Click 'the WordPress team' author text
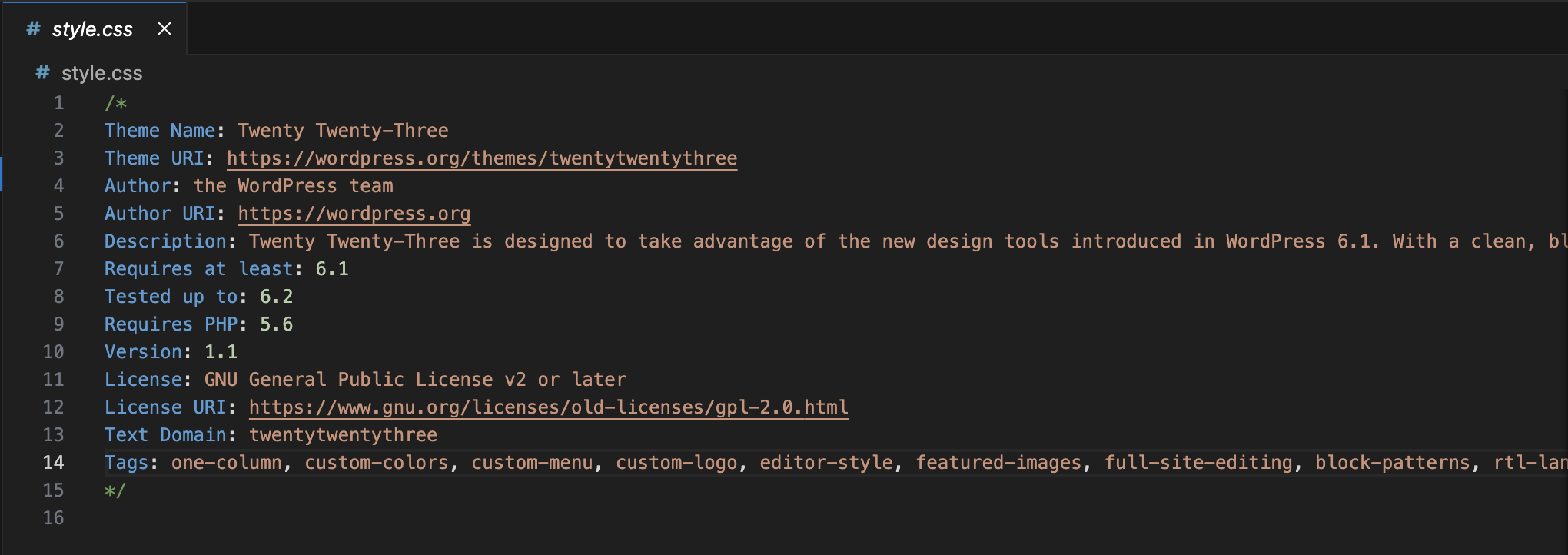The width and height of the screenshot is (1568, 555). point(294,186)
